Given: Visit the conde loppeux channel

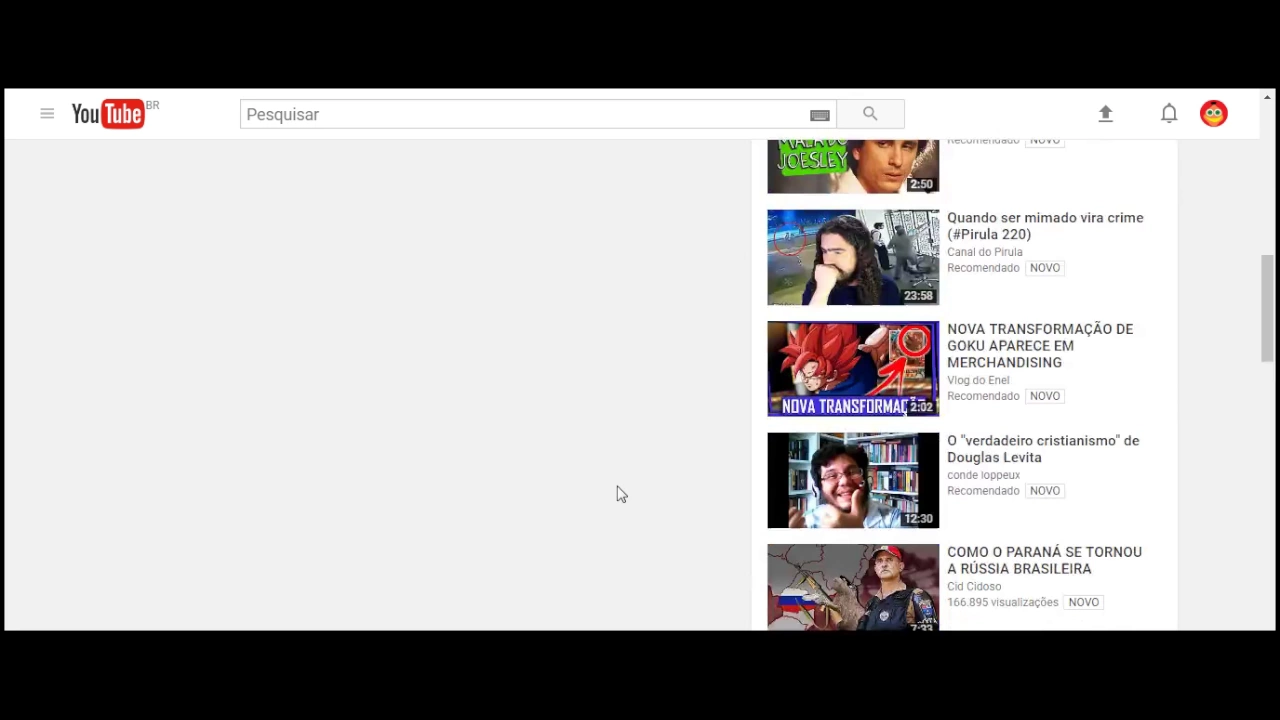Looking at the screenshot, I should click(x=983, y=475).
